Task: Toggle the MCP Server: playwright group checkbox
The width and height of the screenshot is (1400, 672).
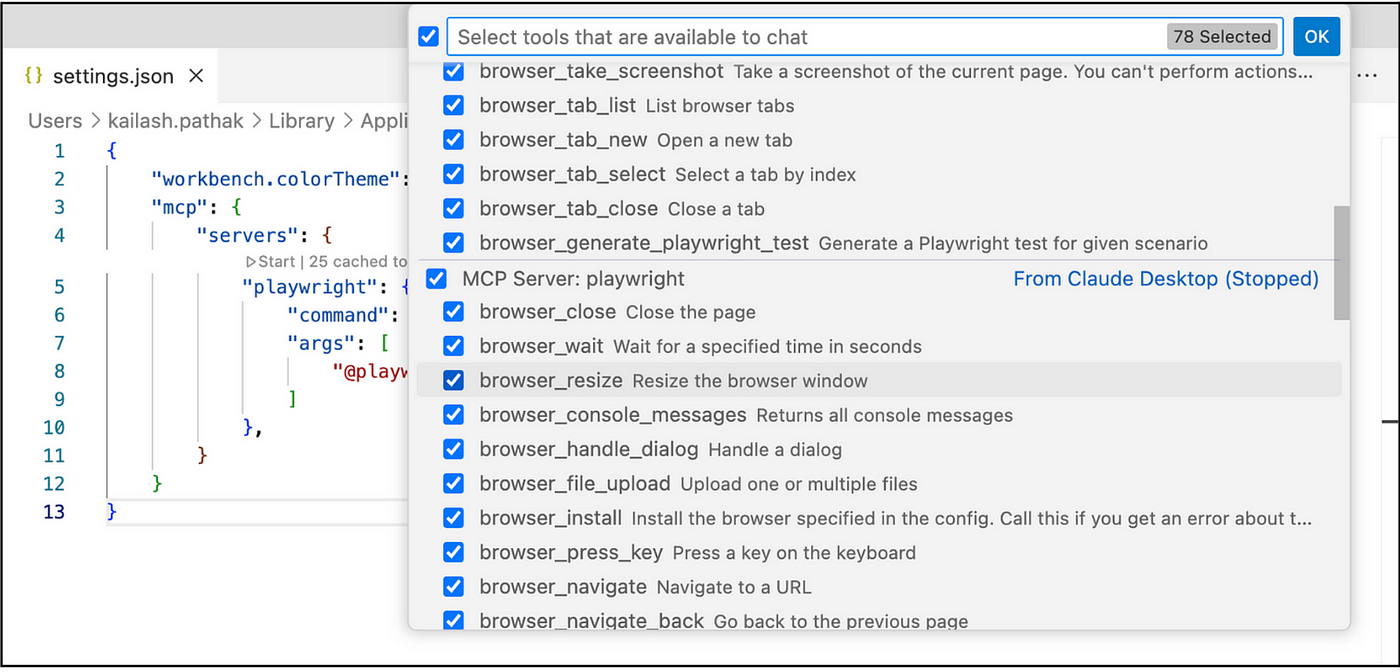Action: (x=436, y=279)
